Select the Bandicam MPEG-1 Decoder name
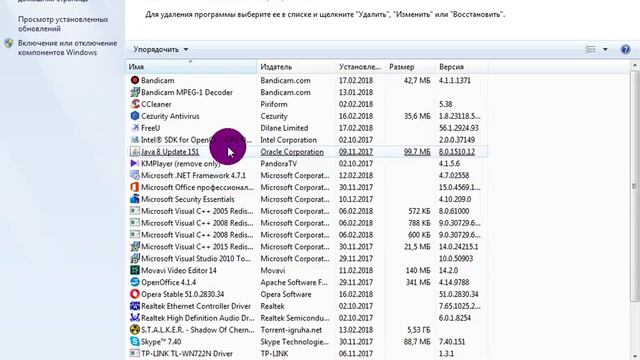 pyautogui.click(x=187, y=92)
